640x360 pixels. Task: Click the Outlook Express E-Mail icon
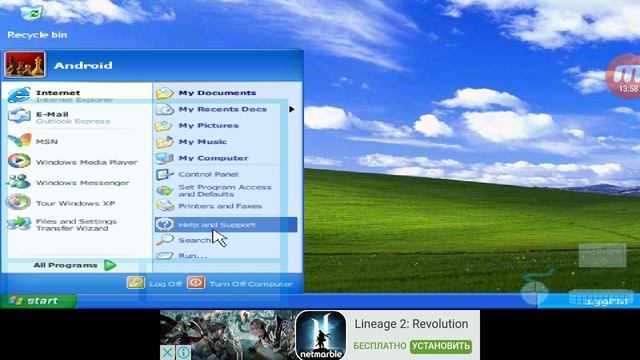pyautogui.click(x=19, y=116)
